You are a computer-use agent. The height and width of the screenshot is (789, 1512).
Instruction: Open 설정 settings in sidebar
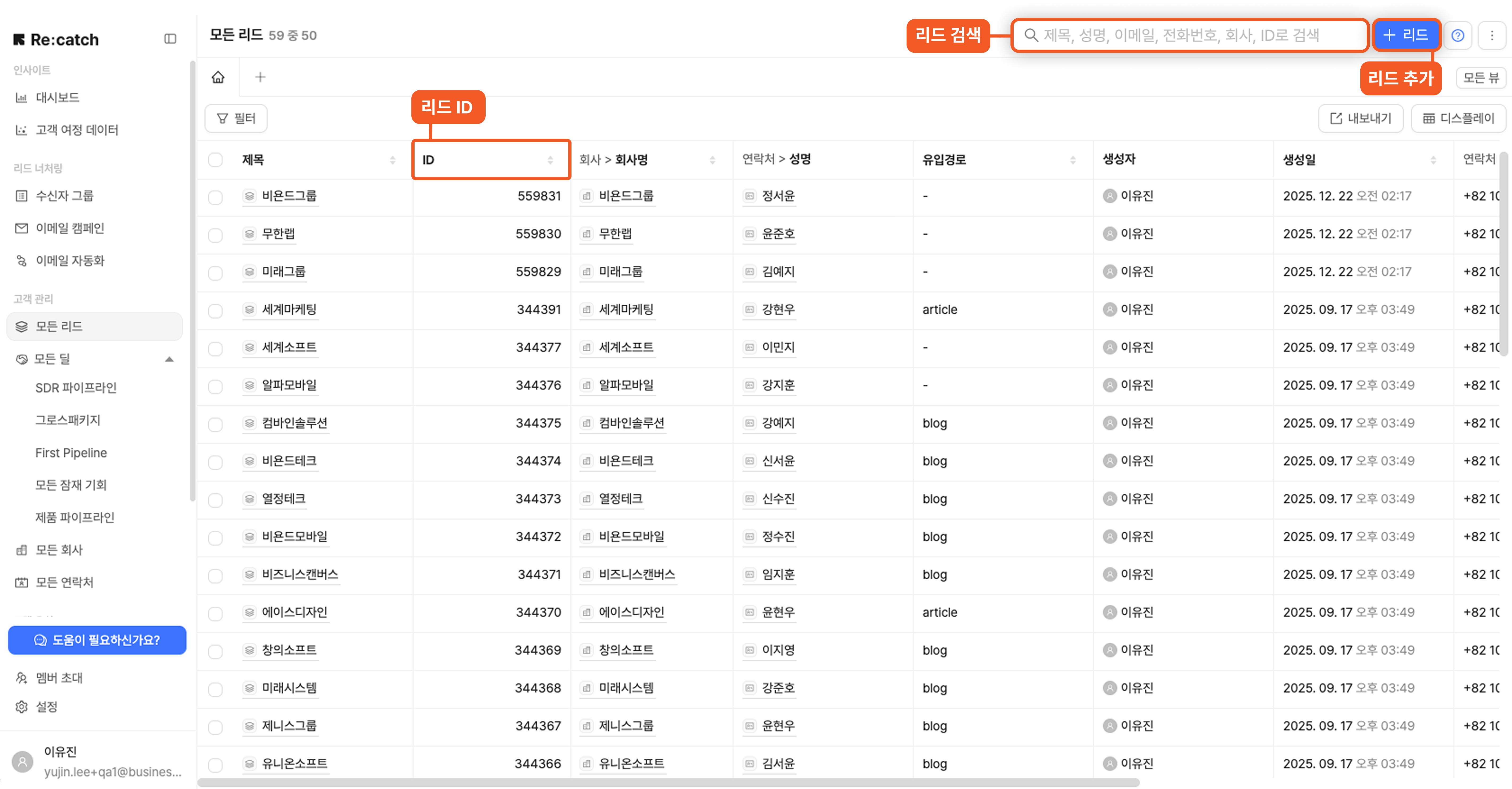click(x=46, y=707)
